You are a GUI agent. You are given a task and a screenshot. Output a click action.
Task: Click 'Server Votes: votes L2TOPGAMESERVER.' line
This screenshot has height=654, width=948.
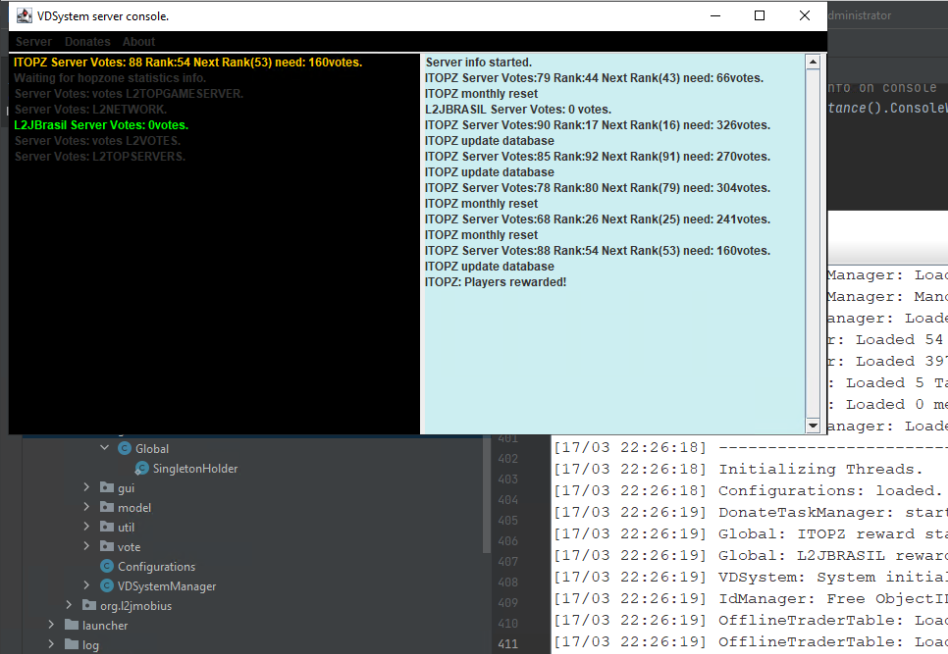coord(129,94)
